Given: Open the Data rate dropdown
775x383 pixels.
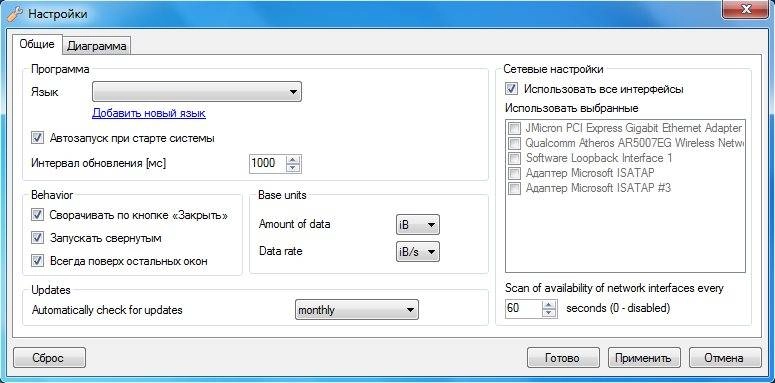Looking at the screenshot, I should 418,252.
